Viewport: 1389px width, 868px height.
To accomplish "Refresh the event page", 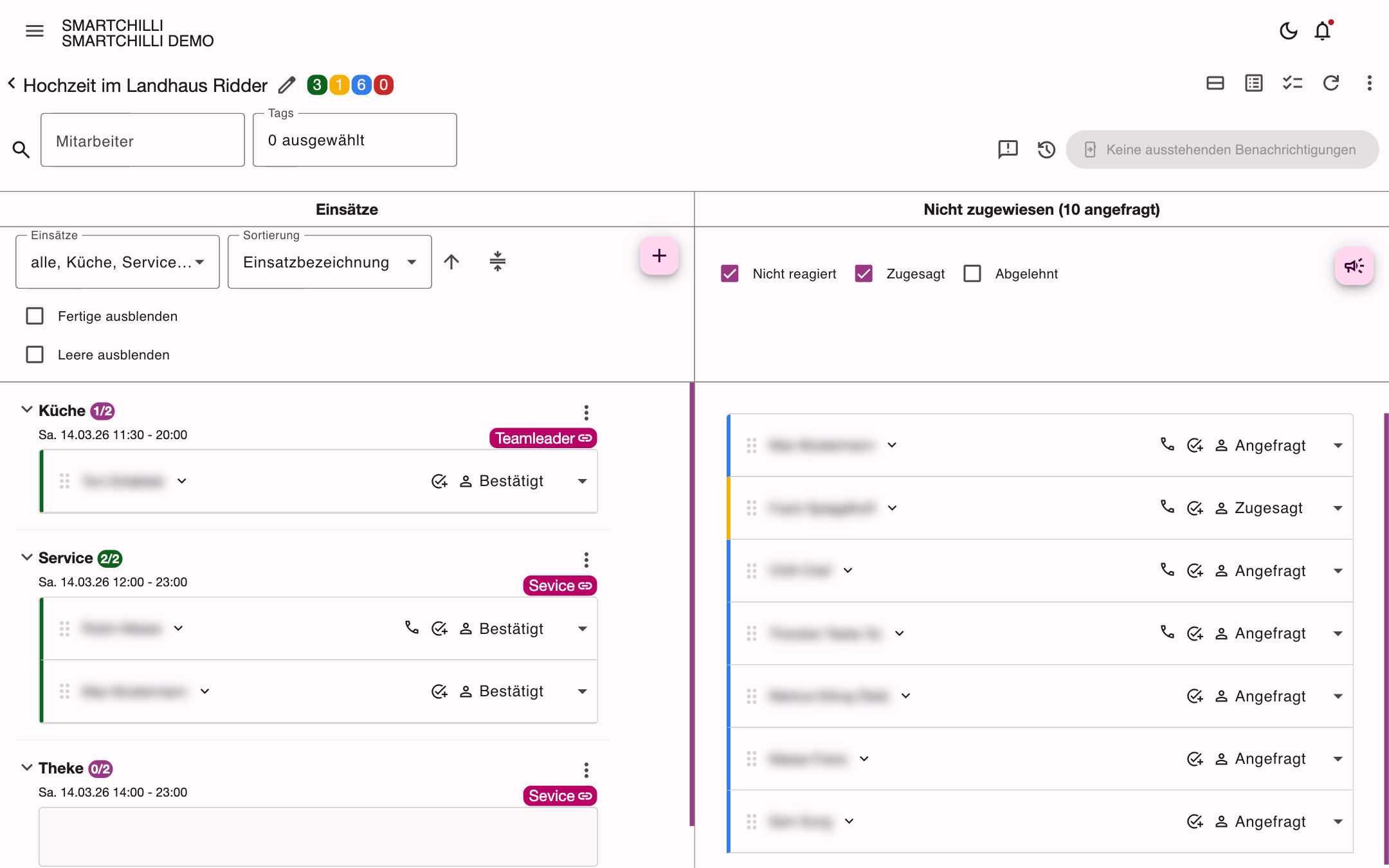I will (1331, 83).
